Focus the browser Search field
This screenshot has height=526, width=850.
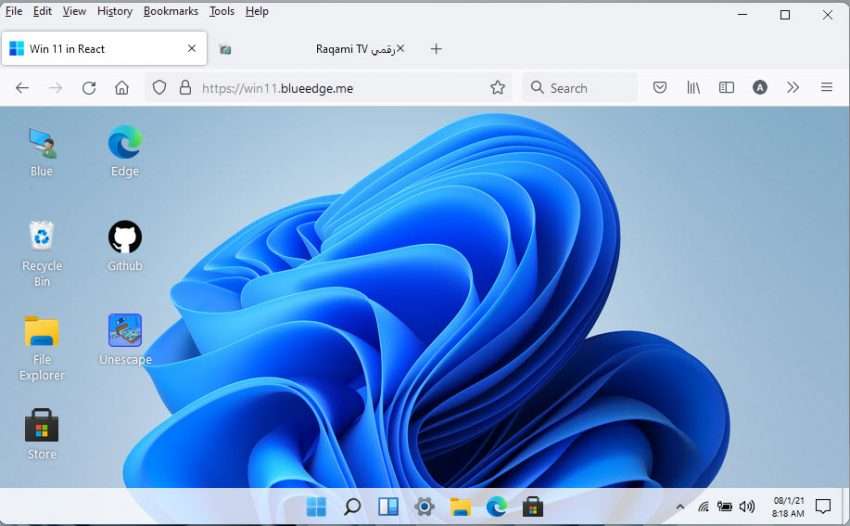click(x=580, y=88)
